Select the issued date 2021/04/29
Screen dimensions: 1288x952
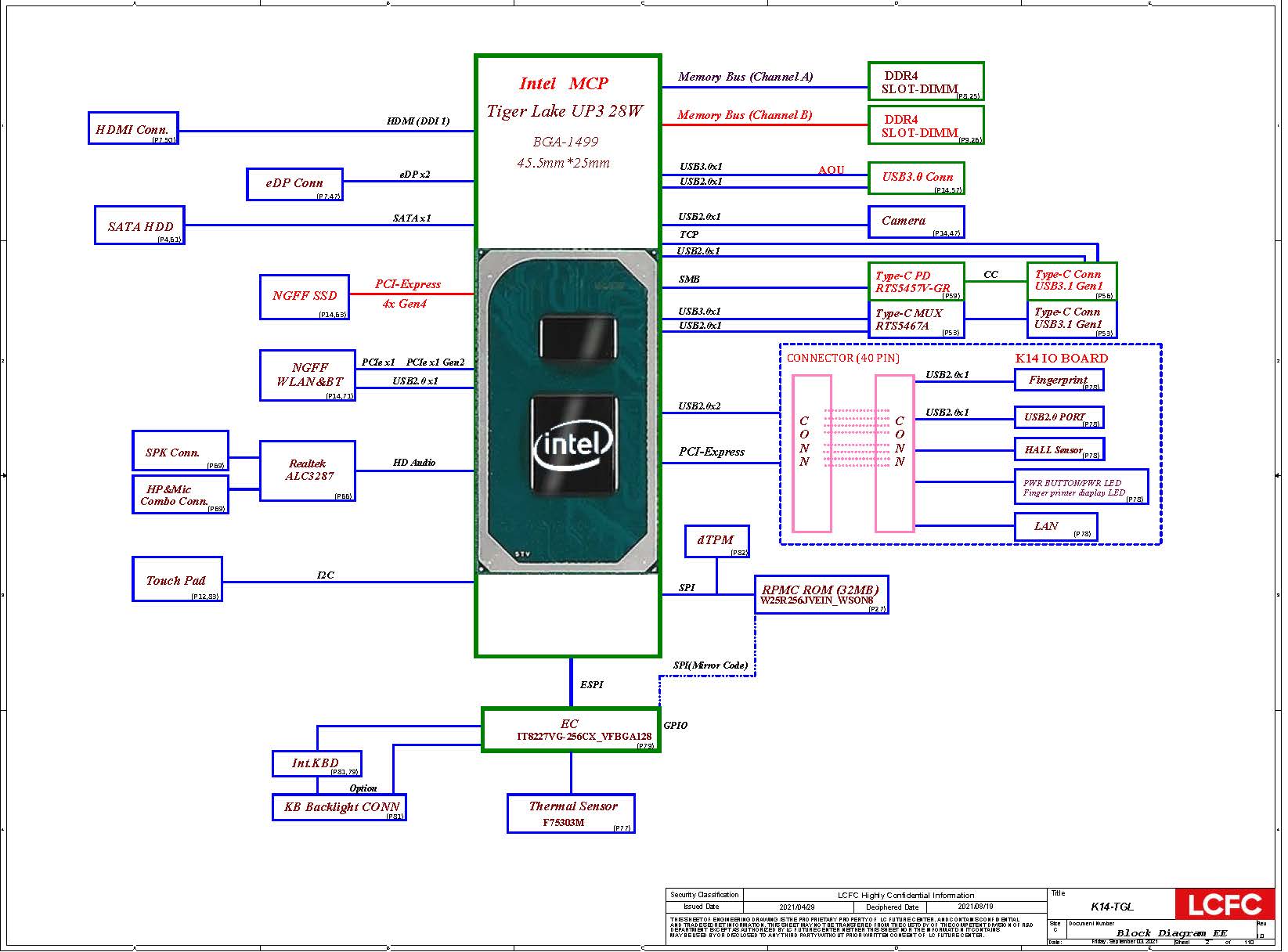click(797, 907)
